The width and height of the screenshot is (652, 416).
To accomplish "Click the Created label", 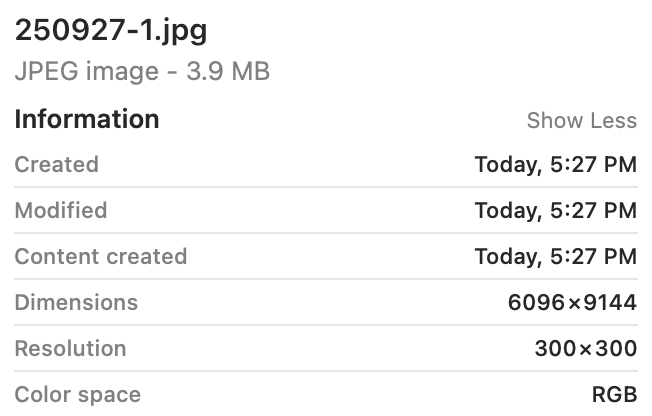I will [x=56, y=165].
